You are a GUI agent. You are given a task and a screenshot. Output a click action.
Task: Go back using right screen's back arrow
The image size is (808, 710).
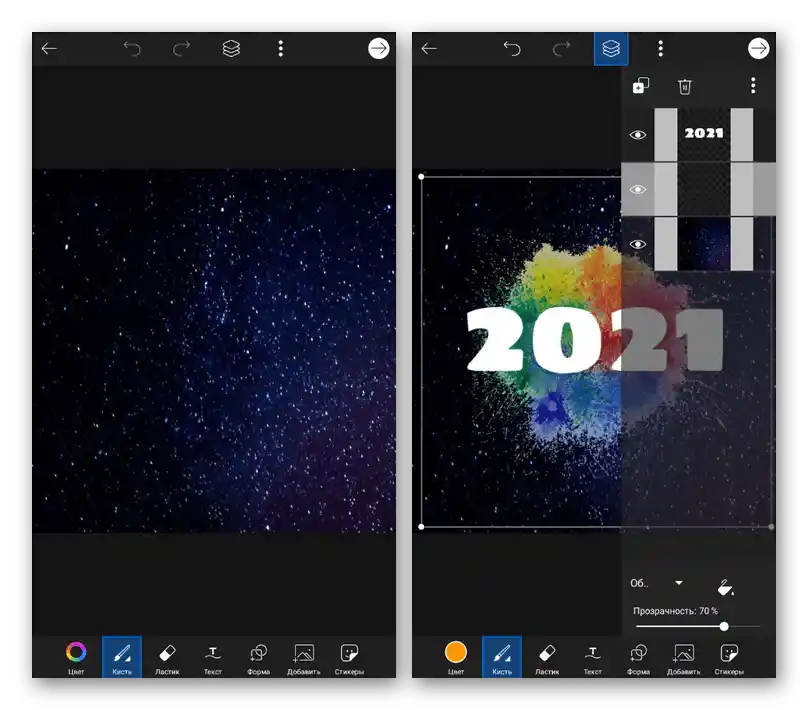(429, 49)
